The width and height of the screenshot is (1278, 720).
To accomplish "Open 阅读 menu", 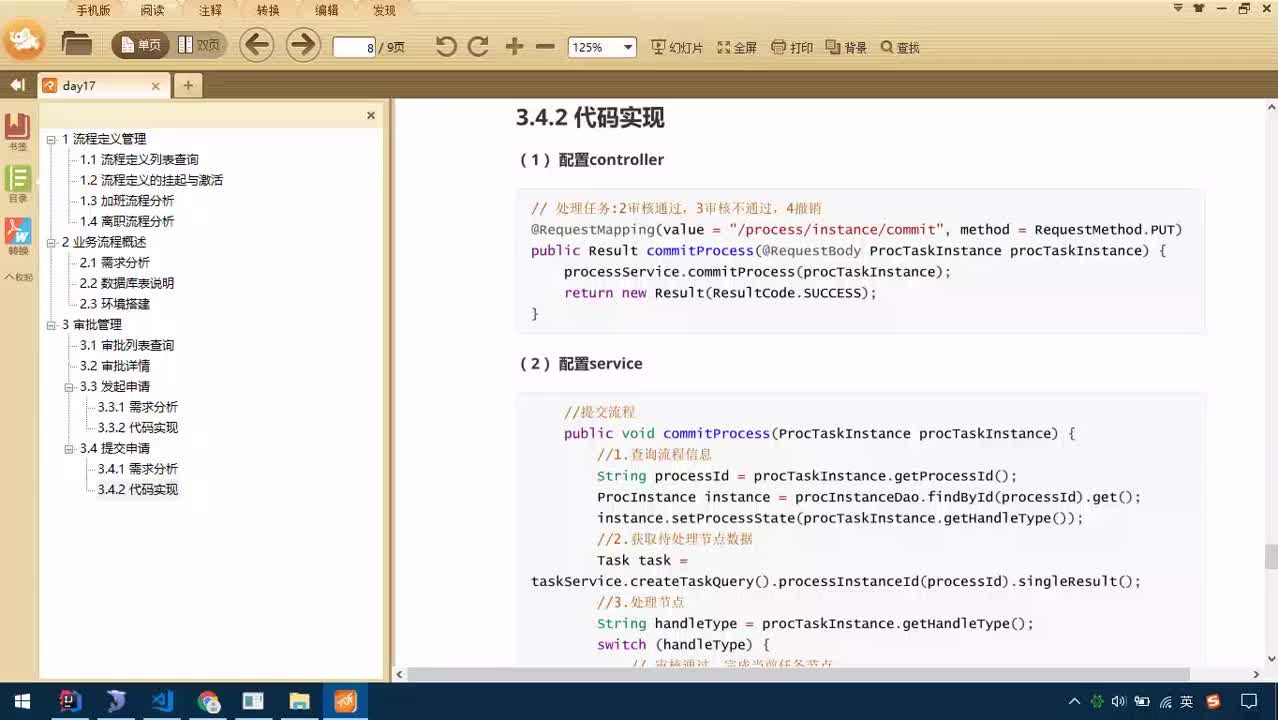I will pos(152,11).
